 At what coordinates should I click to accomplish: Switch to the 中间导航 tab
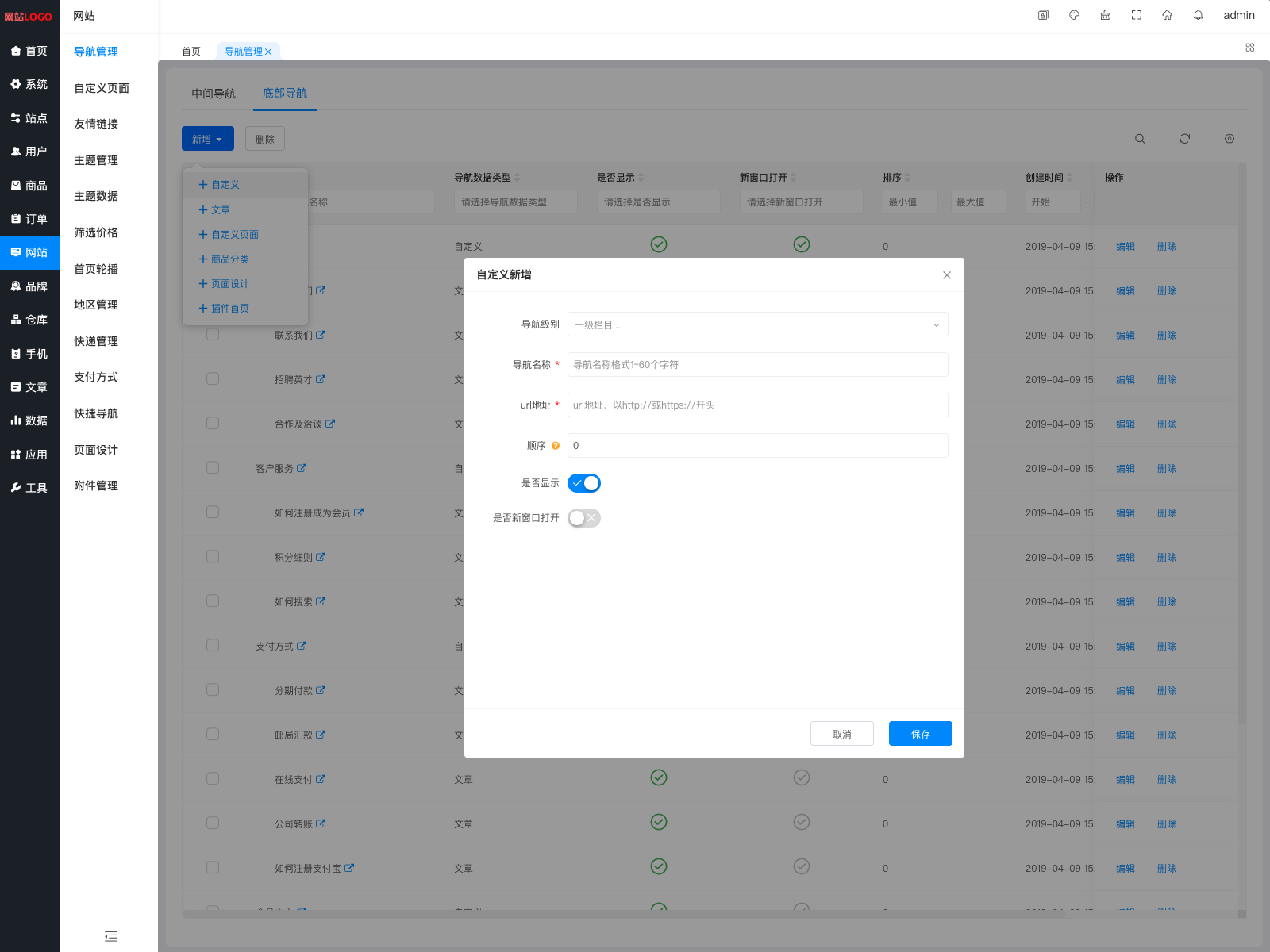(x=214, y=94)
